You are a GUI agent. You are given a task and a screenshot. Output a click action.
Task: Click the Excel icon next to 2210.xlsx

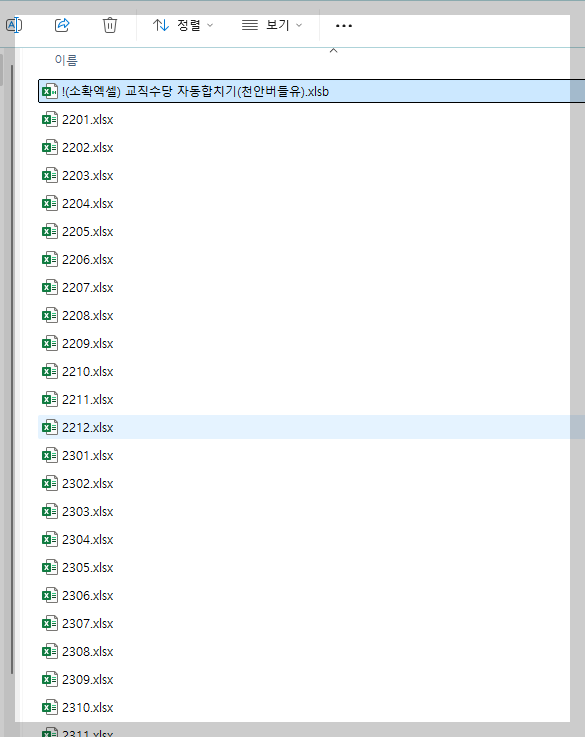click(50, 371)
